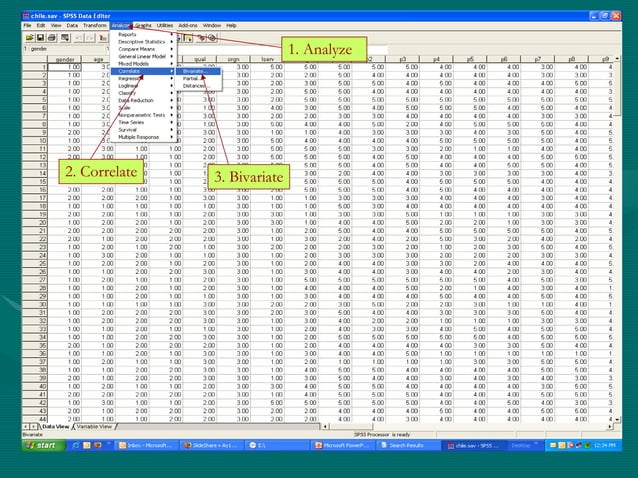Click the Save File toolbar icon

[x=40, y=38]
